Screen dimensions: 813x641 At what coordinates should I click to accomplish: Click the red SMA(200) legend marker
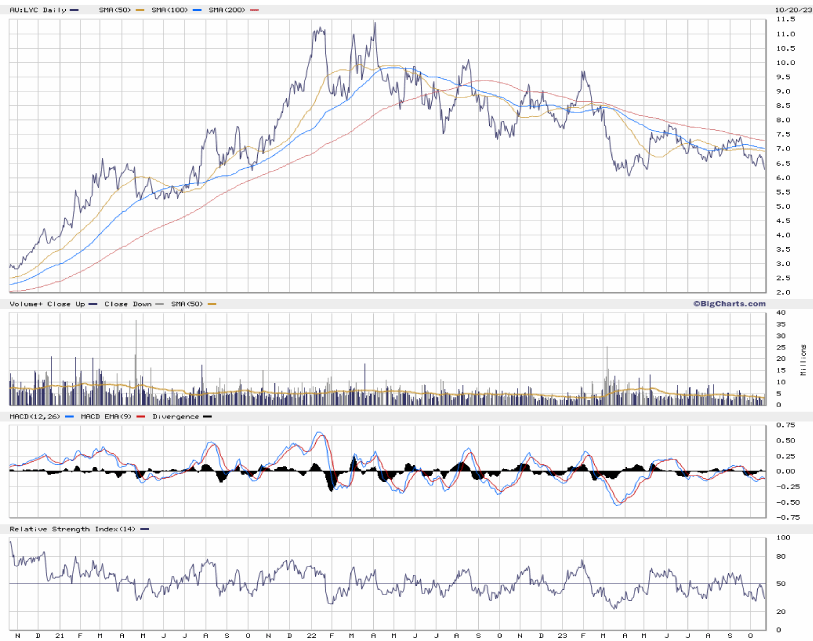pyautogui.click(x=255, y=10)
